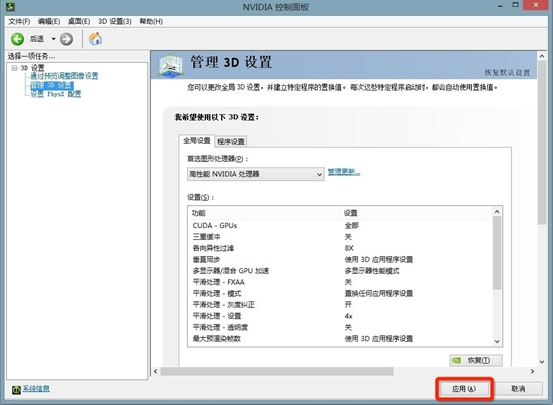Click the 功能 column header
Screen dimensions: 553x405
click(x=264, y=213)
